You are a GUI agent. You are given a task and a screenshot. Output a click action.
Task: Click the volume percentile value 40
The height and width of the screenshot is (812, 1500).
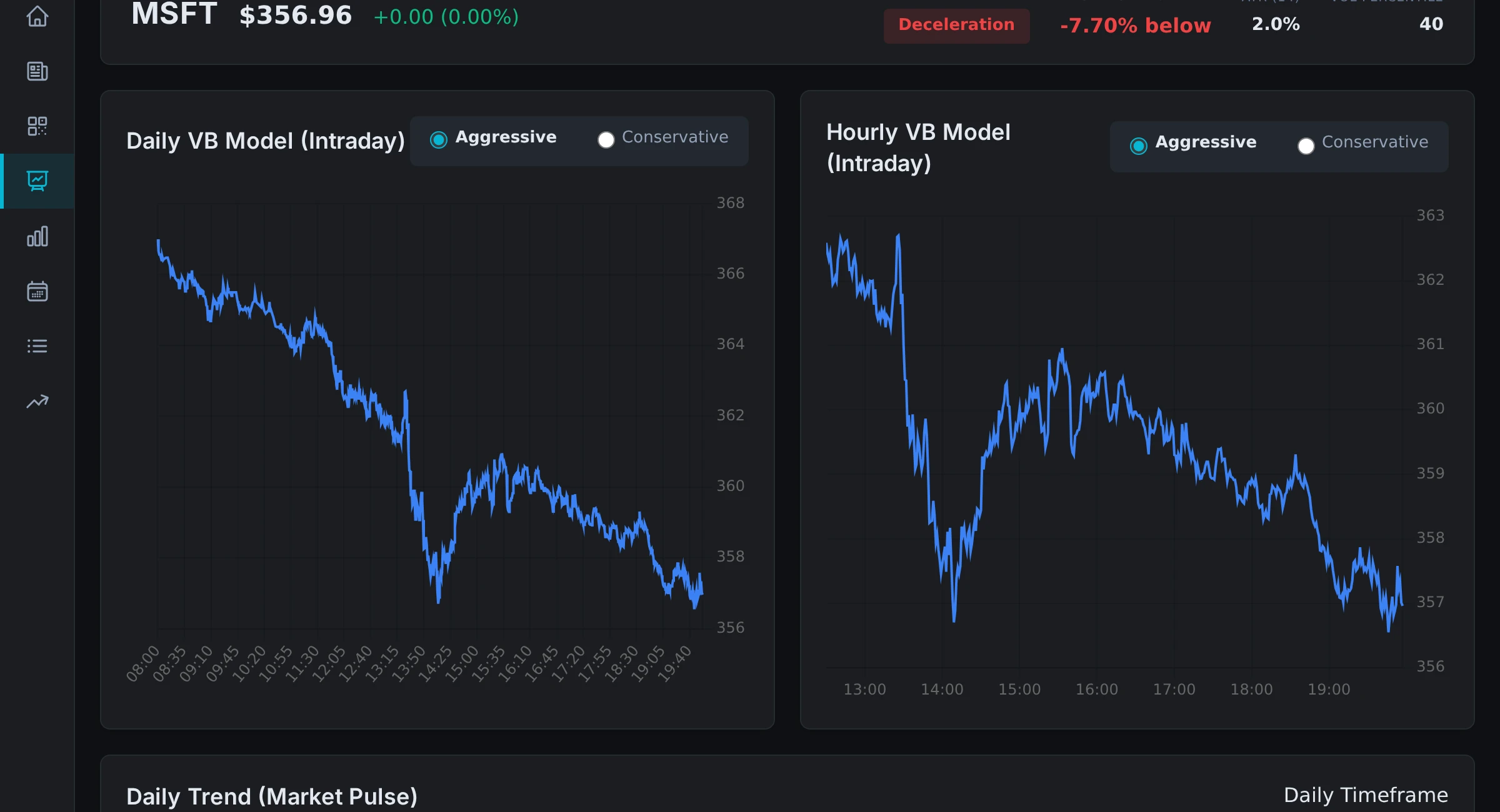point(1431,24)
